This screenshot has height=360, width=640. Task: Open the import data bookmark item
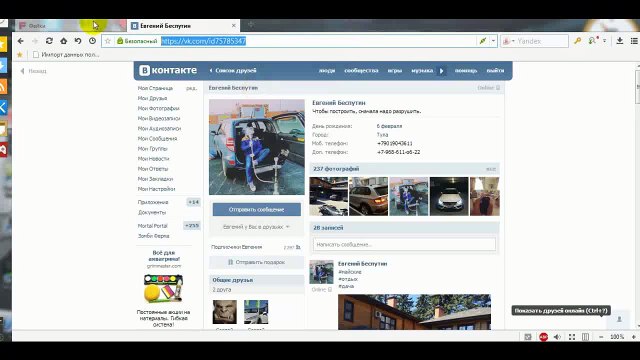66,54
